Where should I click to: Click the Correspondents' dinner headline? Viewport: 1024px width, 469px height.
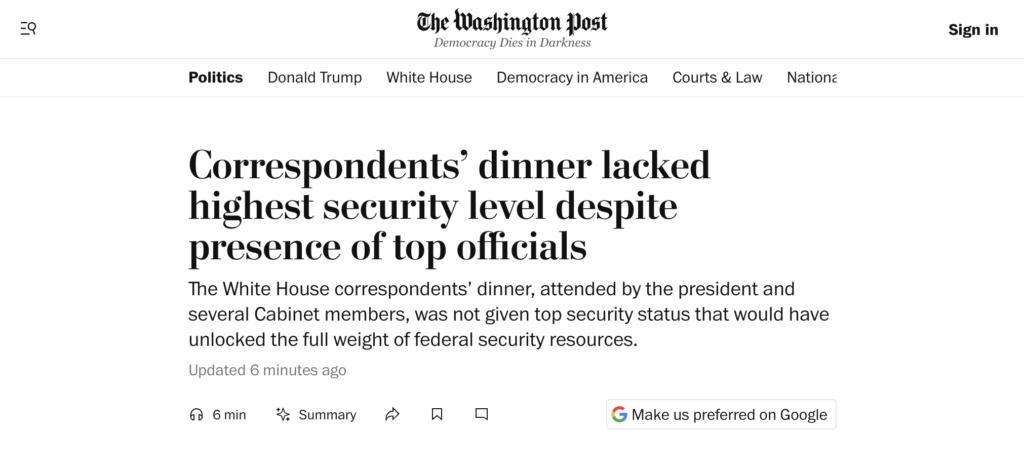pos(449,205)
